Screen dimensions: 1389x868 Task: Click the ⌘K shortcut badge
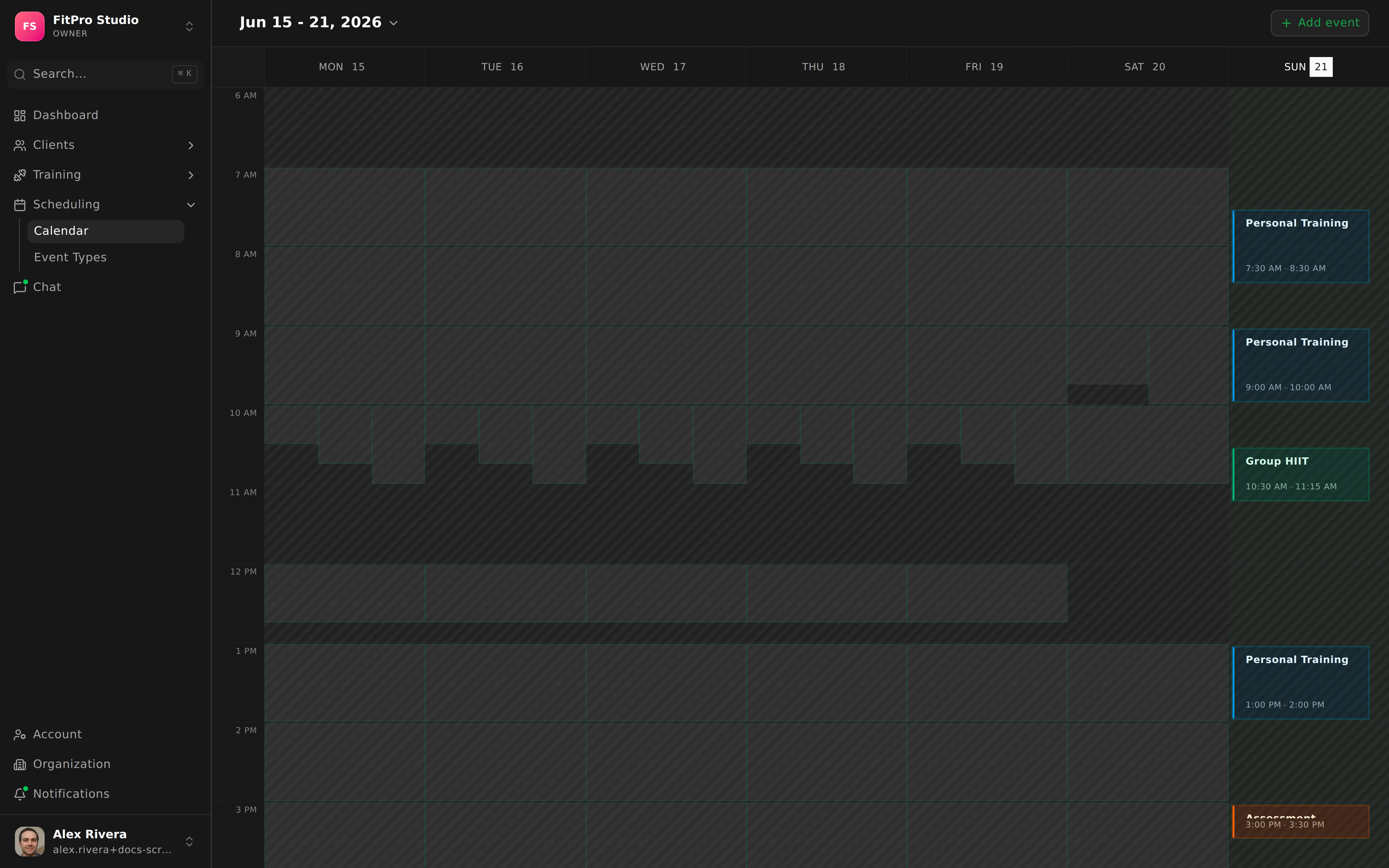[x=184, y=74]
